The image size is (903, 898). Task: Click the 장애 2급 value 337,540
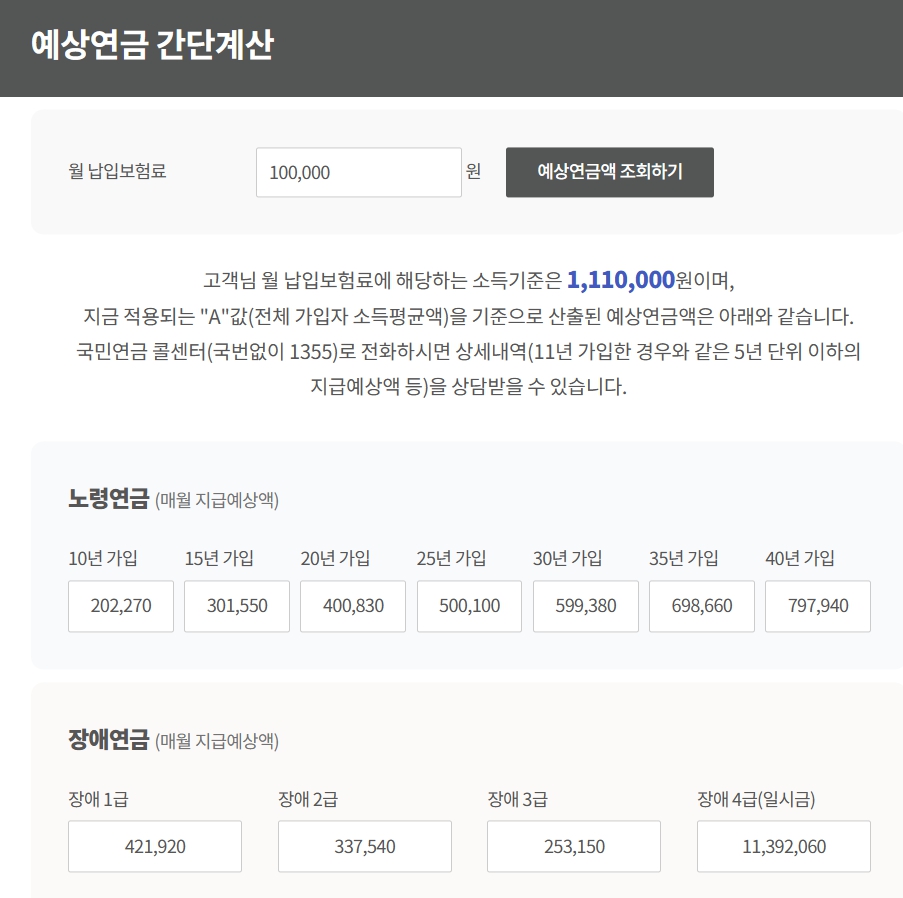[365, 847]
